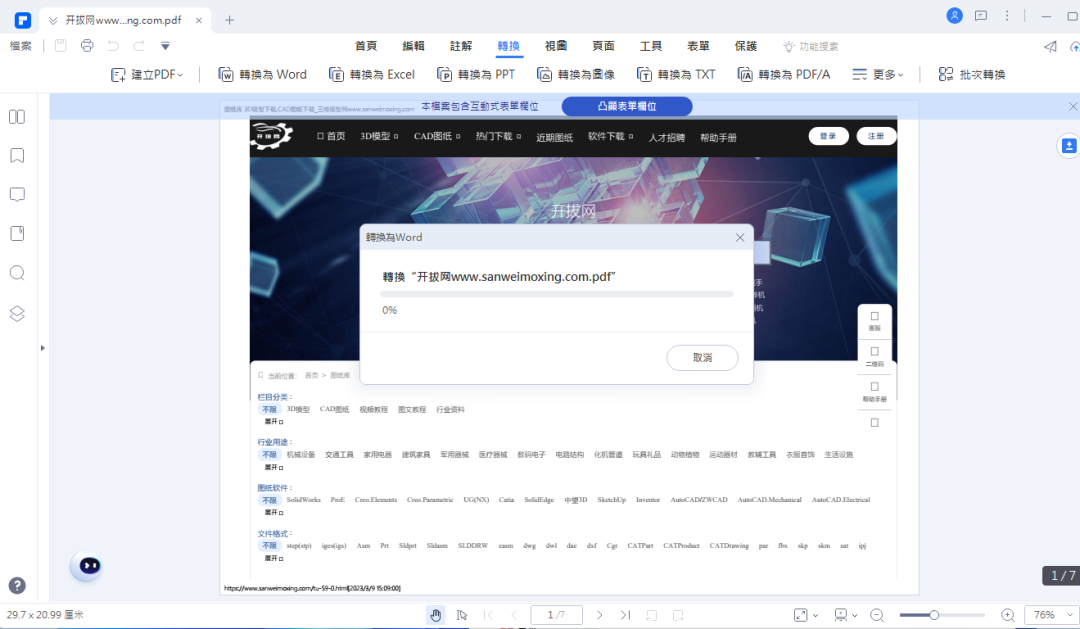Click 轉換為 Excel toolbar button
The image size is (1080, 629).
372,74
